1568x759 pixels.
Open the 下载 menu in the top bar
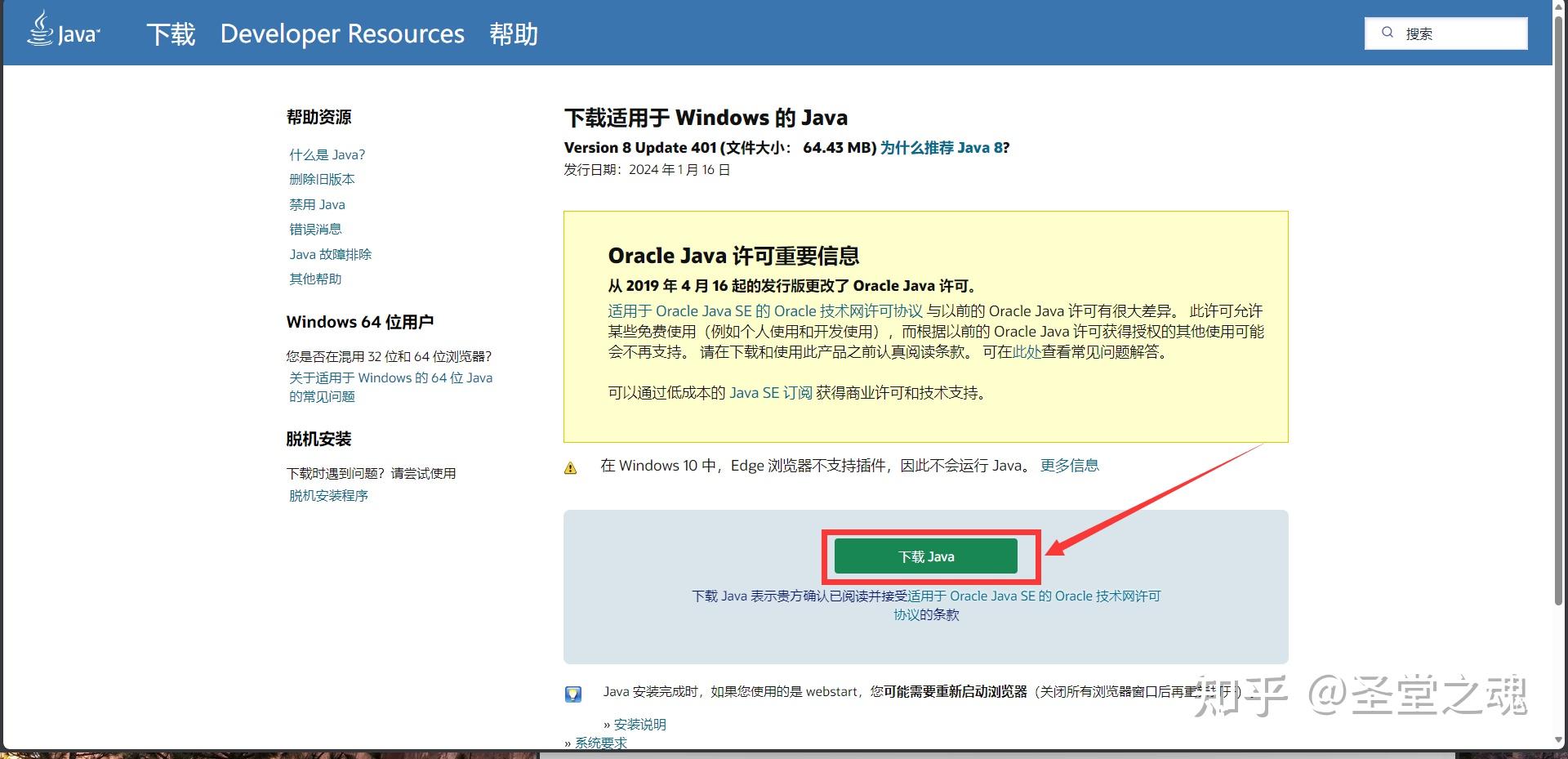click(171, 34)
